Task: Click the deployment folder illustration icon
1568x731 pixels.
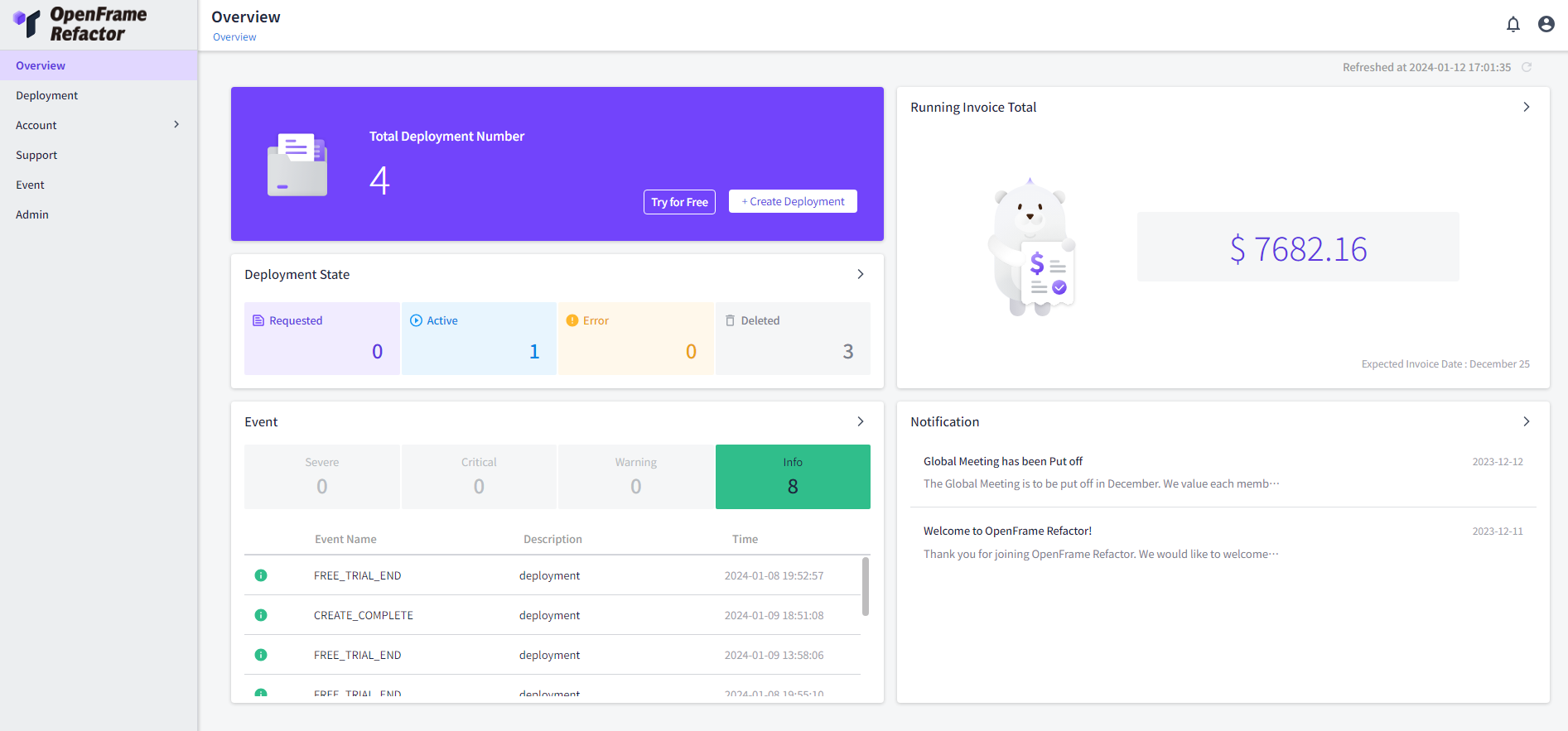Action: tap(297, 165)
